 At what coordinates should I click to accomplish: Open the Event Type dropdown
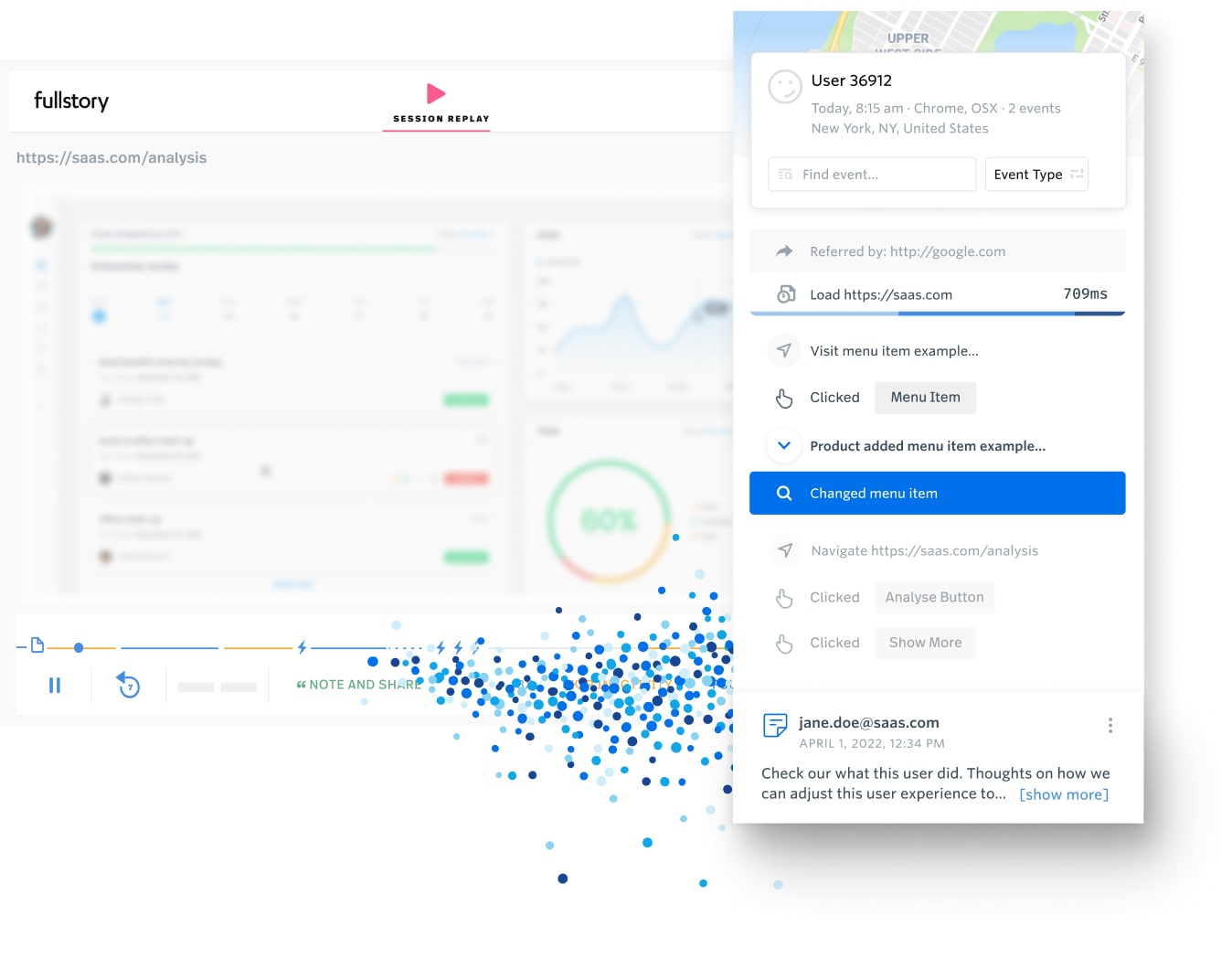1036,174
